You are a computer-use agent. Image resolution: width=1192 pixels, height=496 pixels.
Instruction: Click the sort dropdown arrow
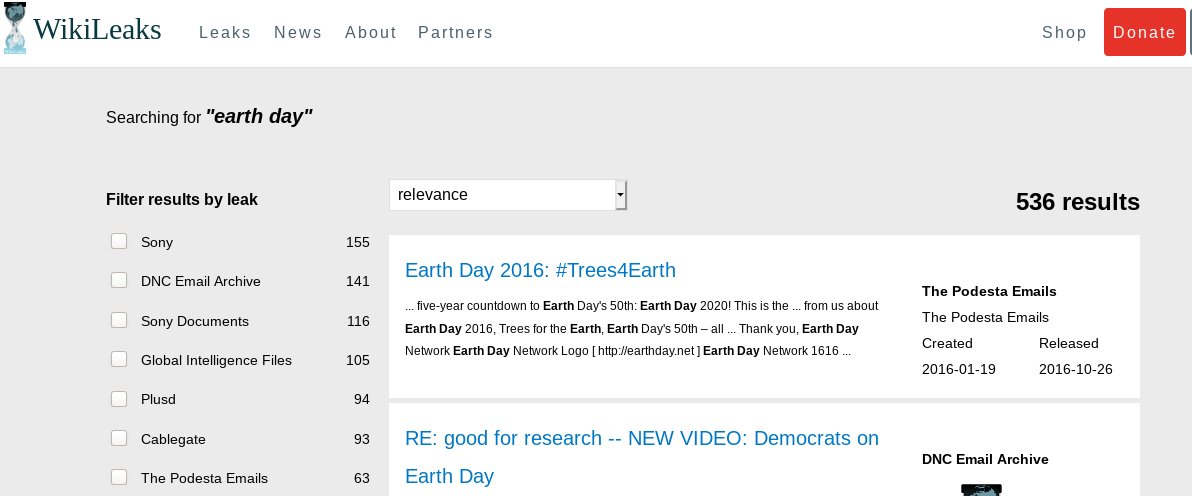pos(620,195)
